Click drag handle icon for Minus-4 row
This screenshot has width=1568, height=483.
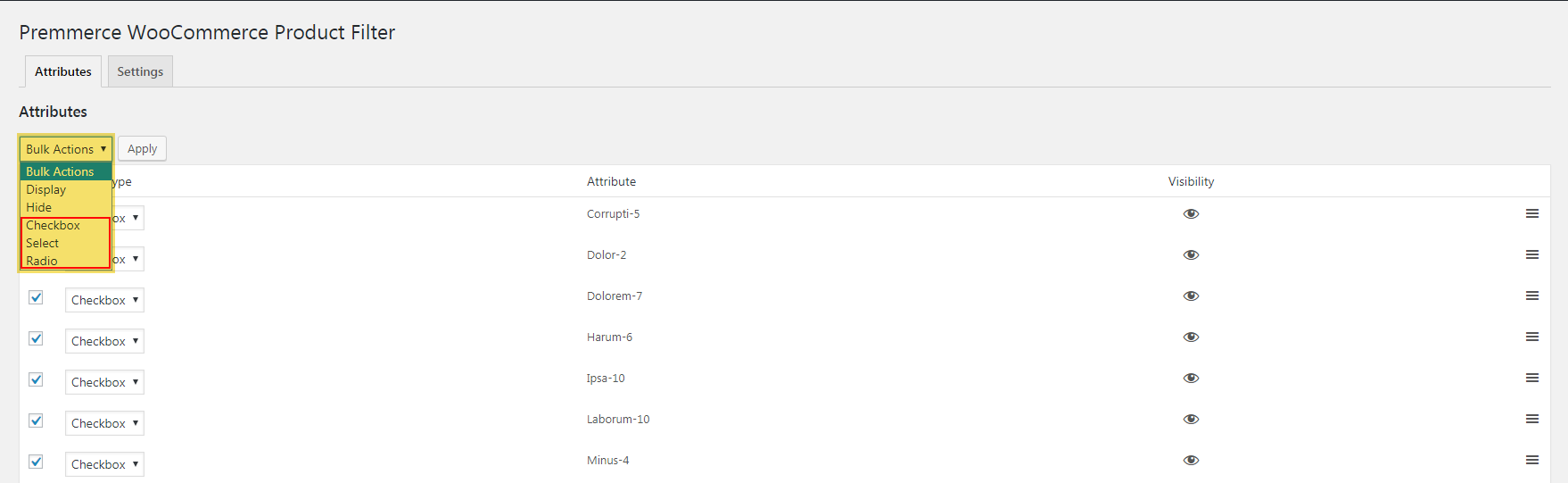coord(1531,460)
